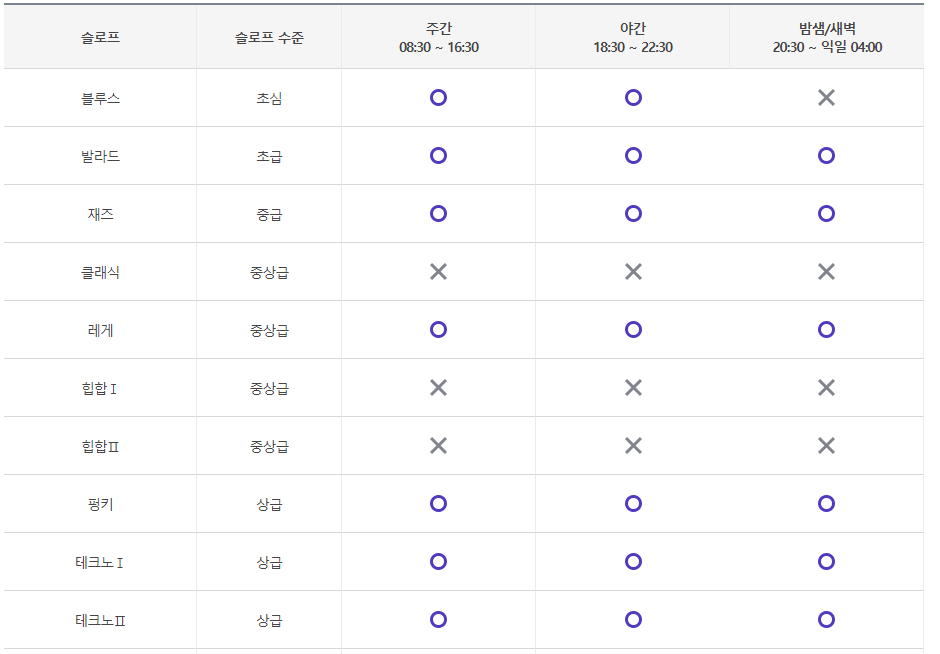Click the X icon for 힙합Ⅰ 야간
Screen dimensions: 940x654
[x=633, y=388]
